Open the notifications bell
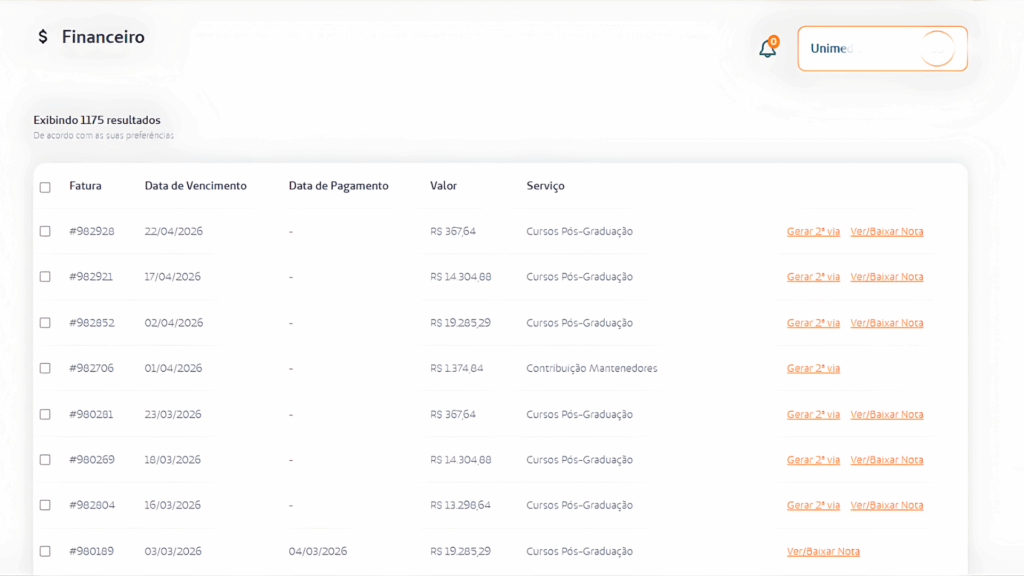Image resolution: width=1024 pixels, height=576 pixels. click(767, 48)
